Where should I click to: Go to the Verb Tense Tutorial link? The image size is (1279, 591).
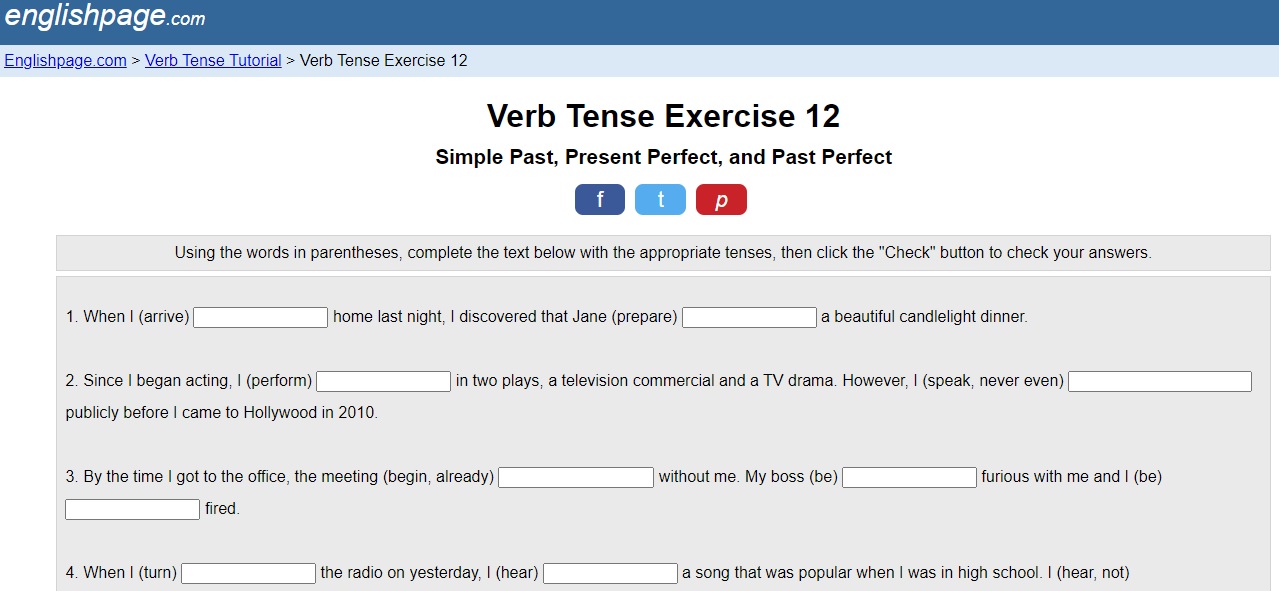(x=213, y=60)
